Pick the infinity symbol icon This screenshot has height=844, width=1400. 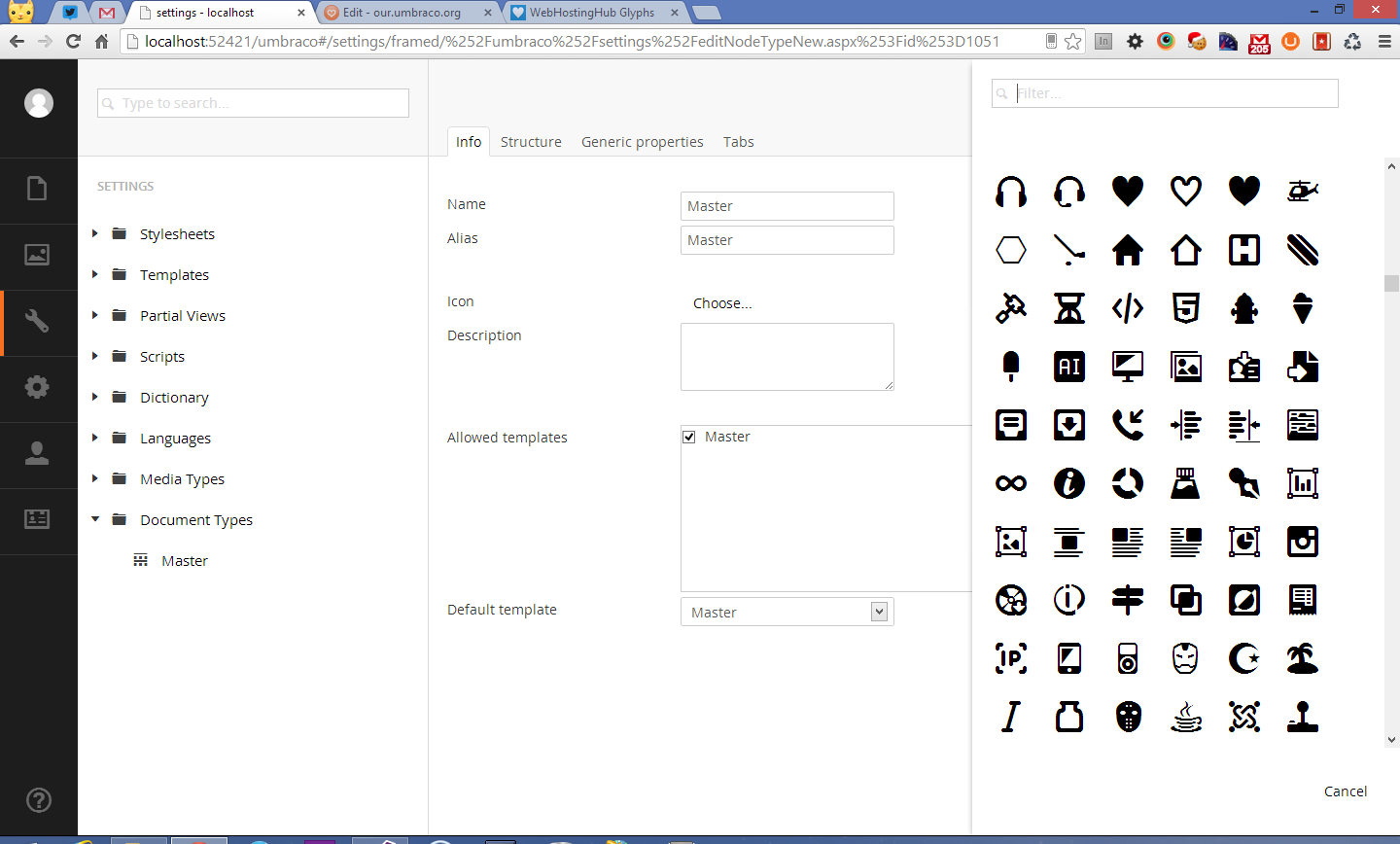(1011, 483)
